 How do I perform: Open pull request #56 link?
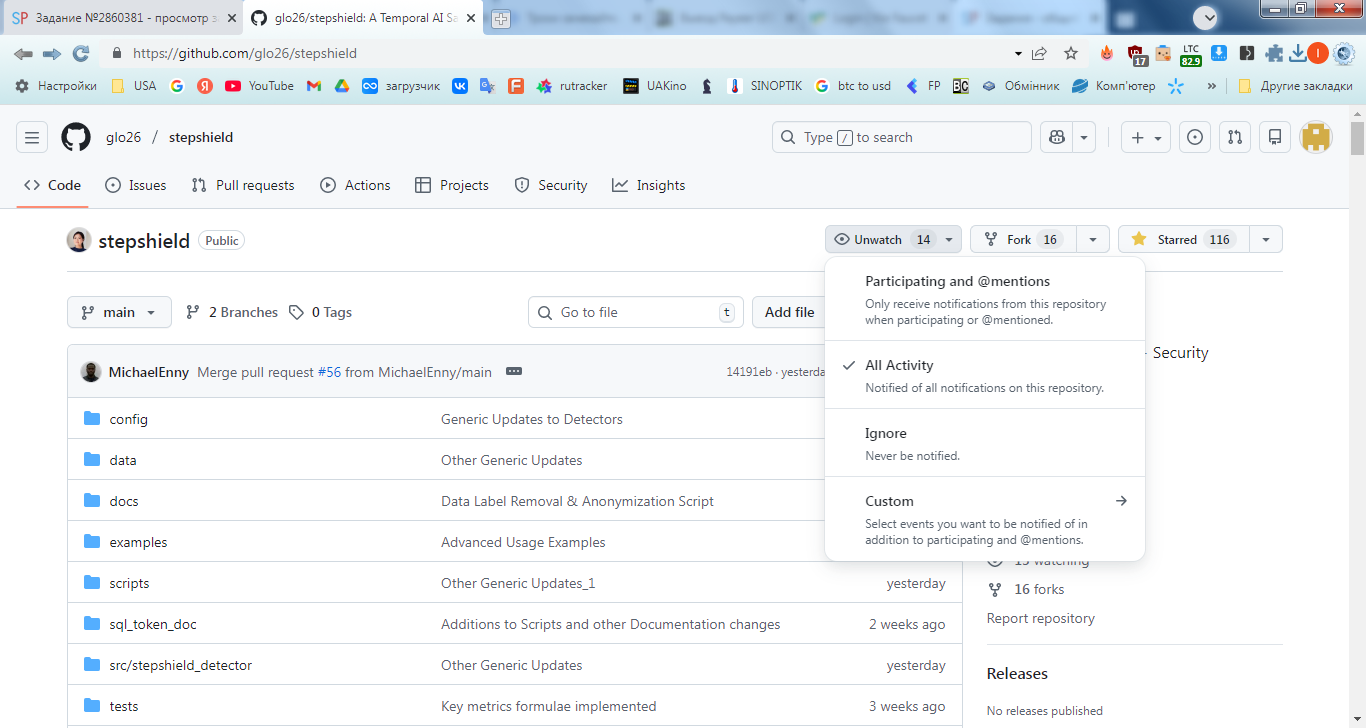(x=330, y=372)
